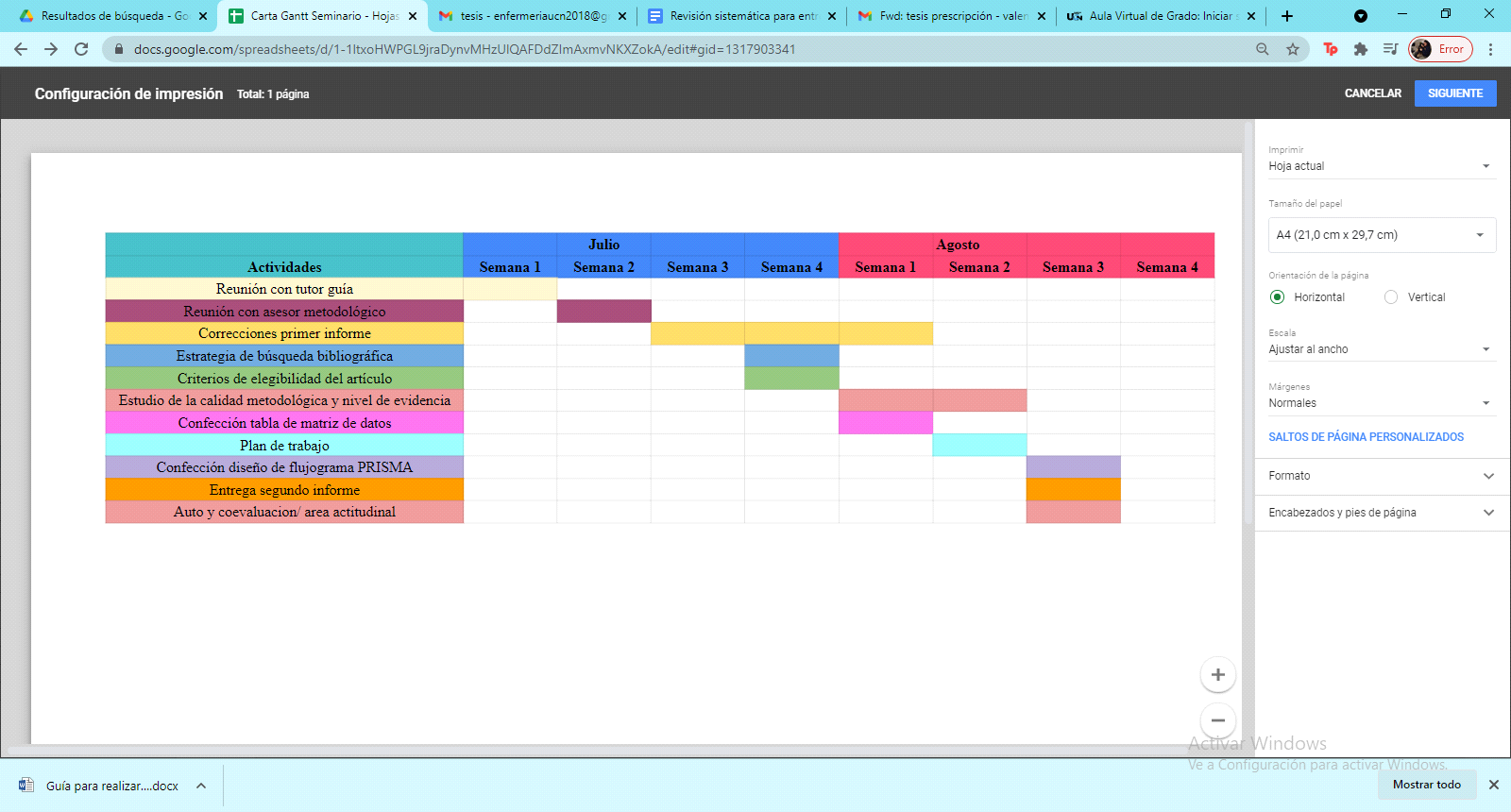Open Saltos de página personalizados link
The image size is (1511, 812).
1366,437
